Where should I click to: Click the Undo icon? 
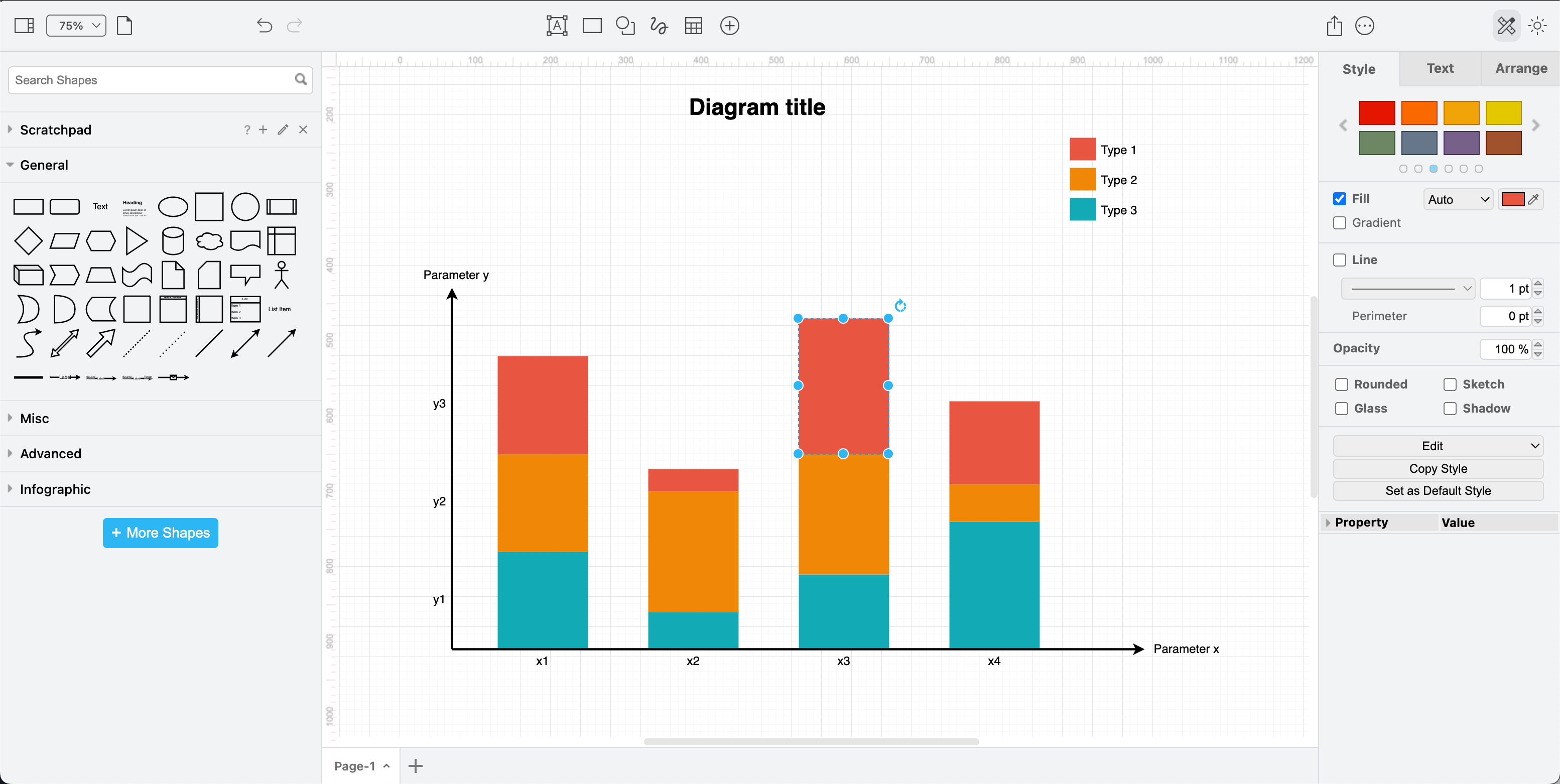coord(264,26)
